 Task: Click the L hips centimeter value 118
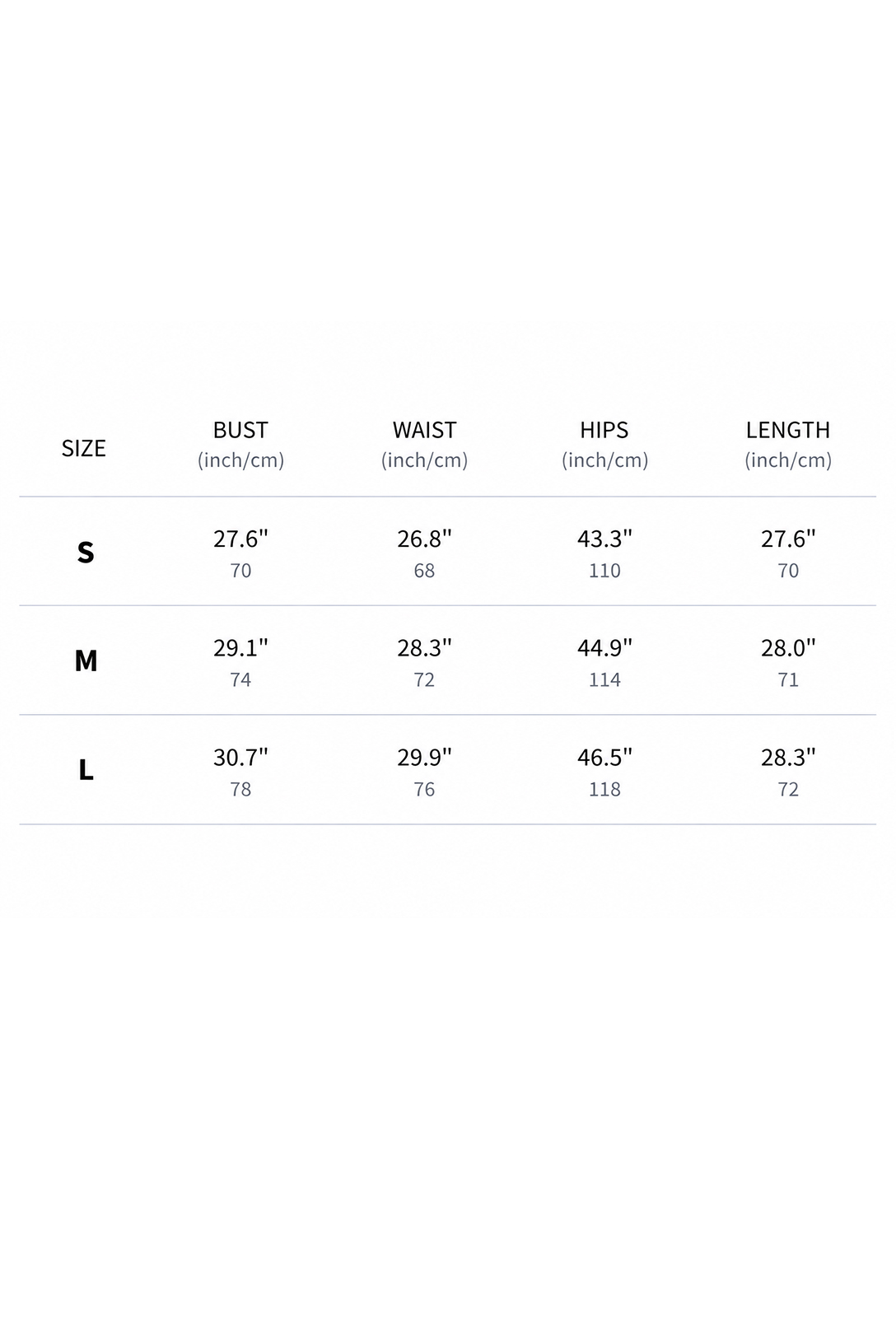(x=604, y=789)
